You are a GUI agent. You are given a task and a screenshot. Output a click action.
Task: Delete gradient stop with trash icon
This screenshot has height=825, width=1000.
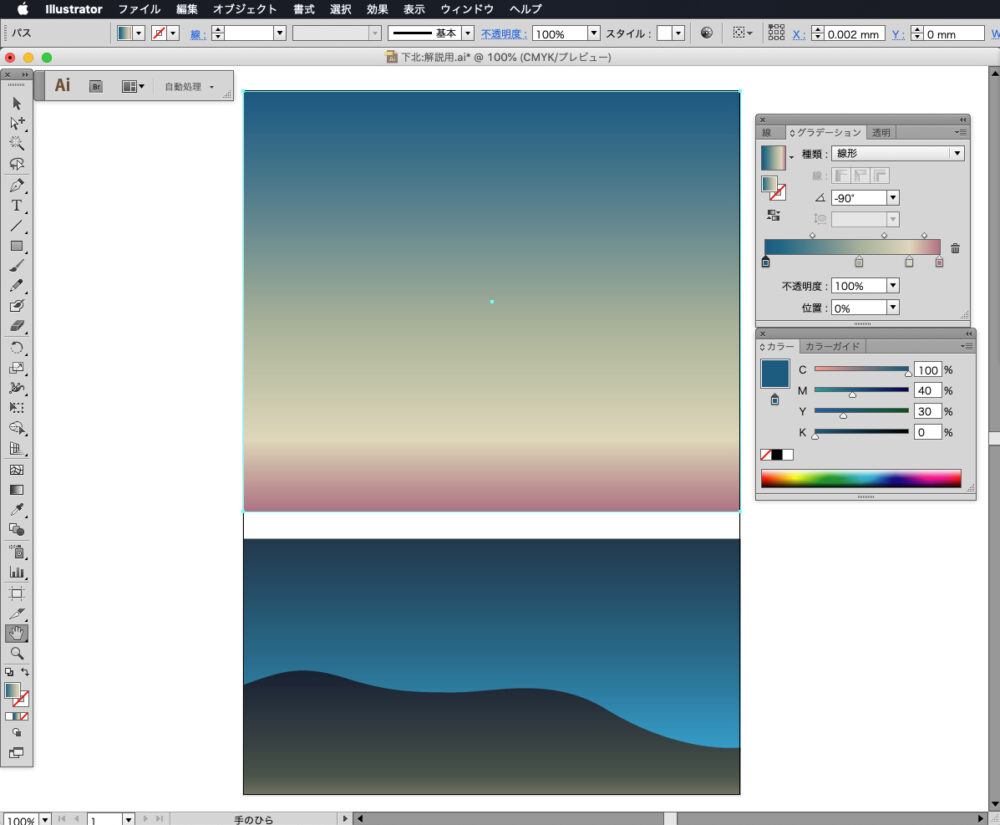(x=955, y=248)
